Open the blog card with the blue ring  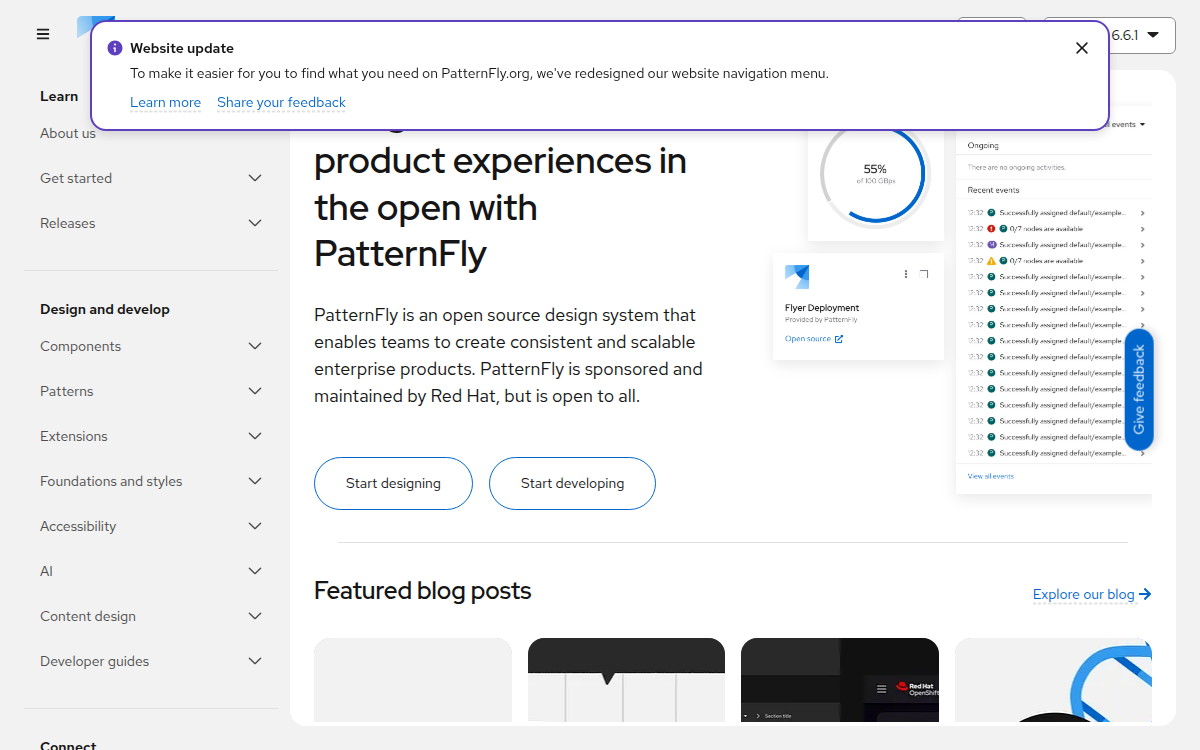tap(1053, 680)
